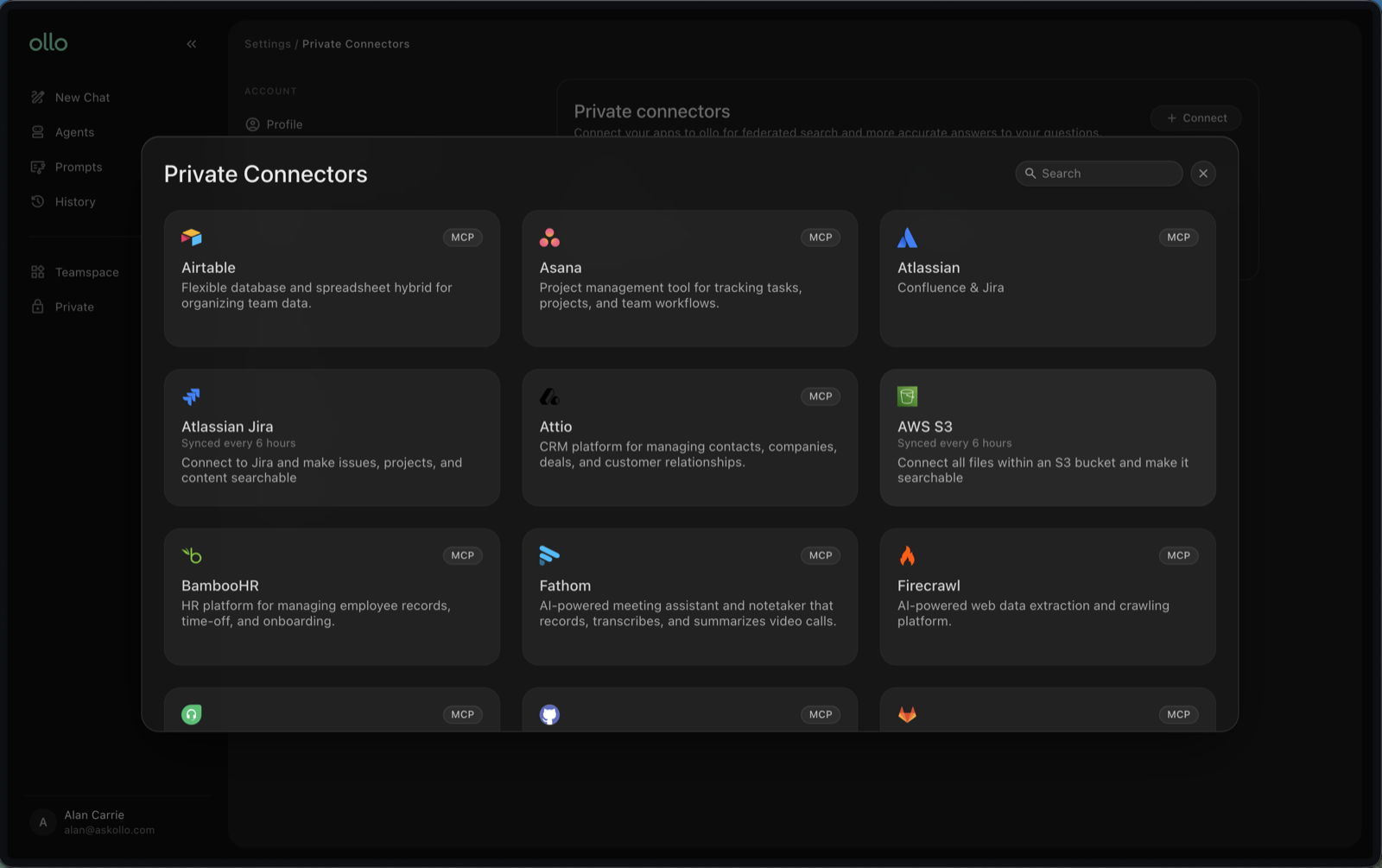This screenshot has height=868, width=1382.
Task: Click the green headset connector icon
Action: pyautogui.click(x=192, y=714)
